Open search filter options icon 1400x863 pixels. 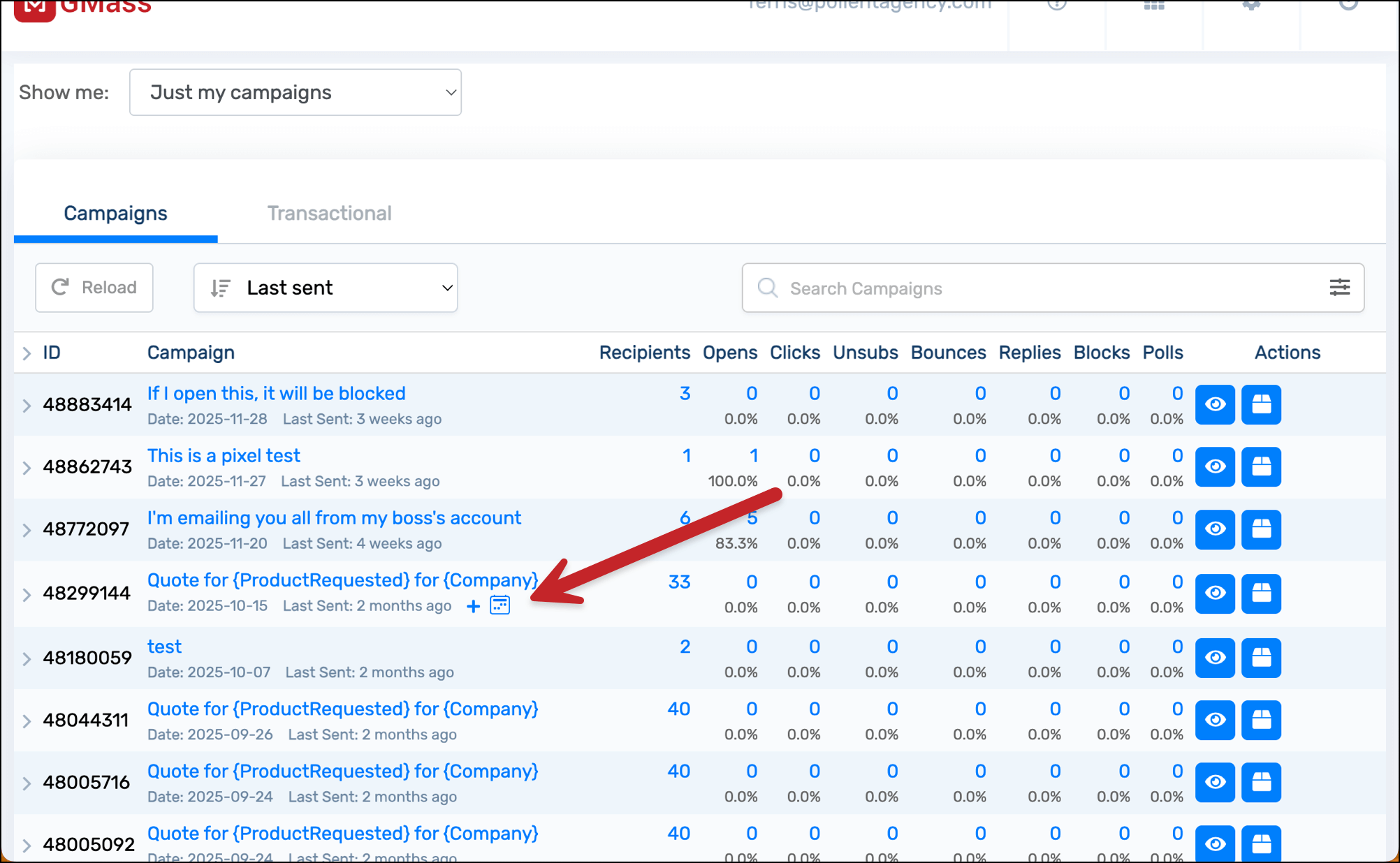[1339, 288]
